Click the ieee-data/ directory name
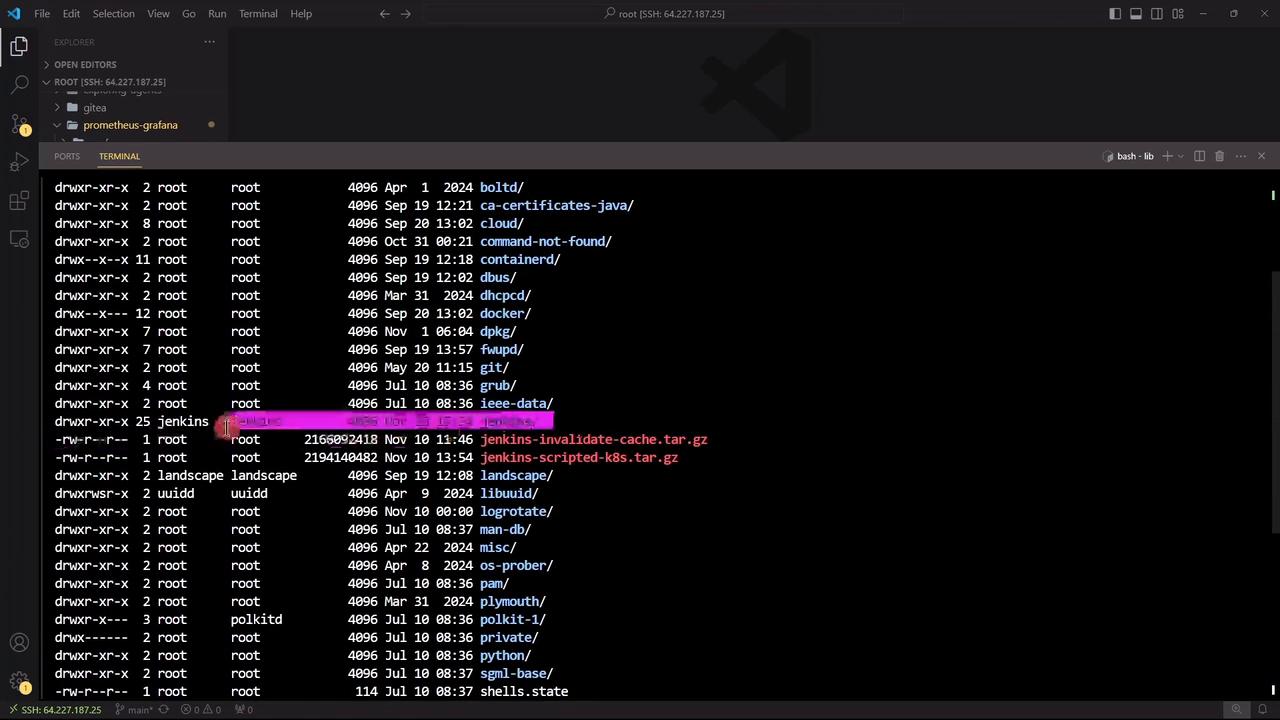 (516, 403)
